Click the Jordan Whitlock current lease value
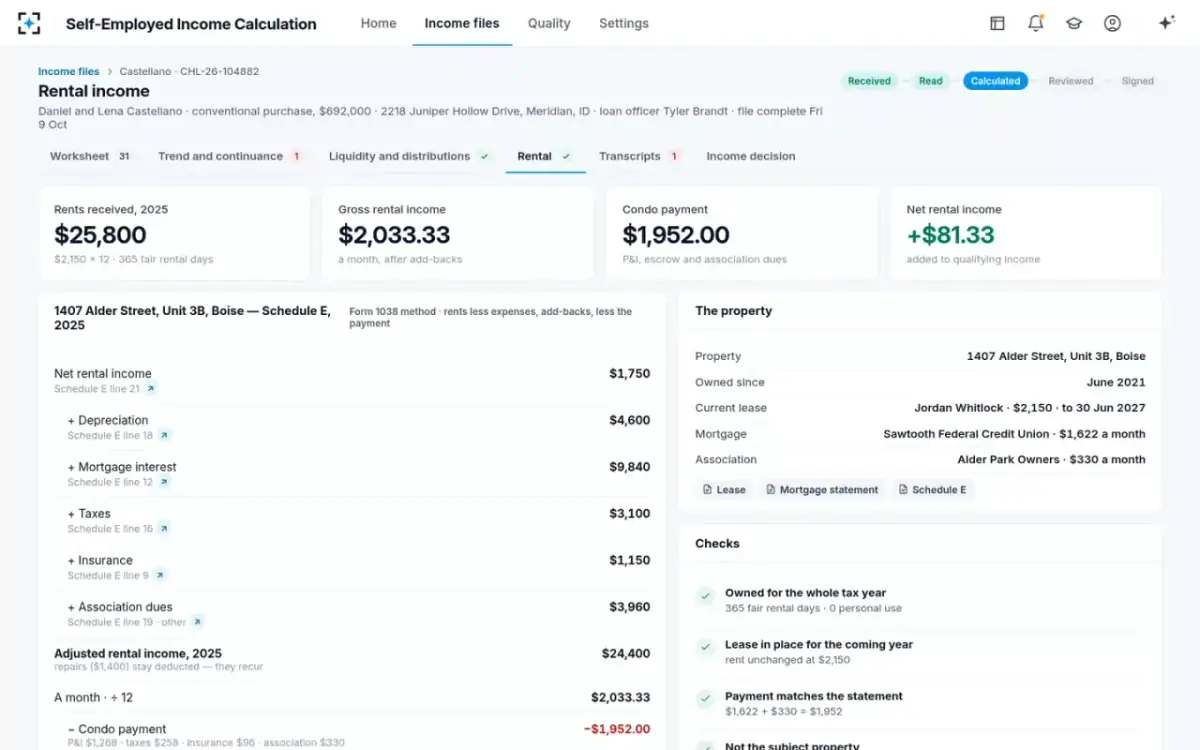Image resolution: width=1200 pixels, height=750 pixels. 1030,408
